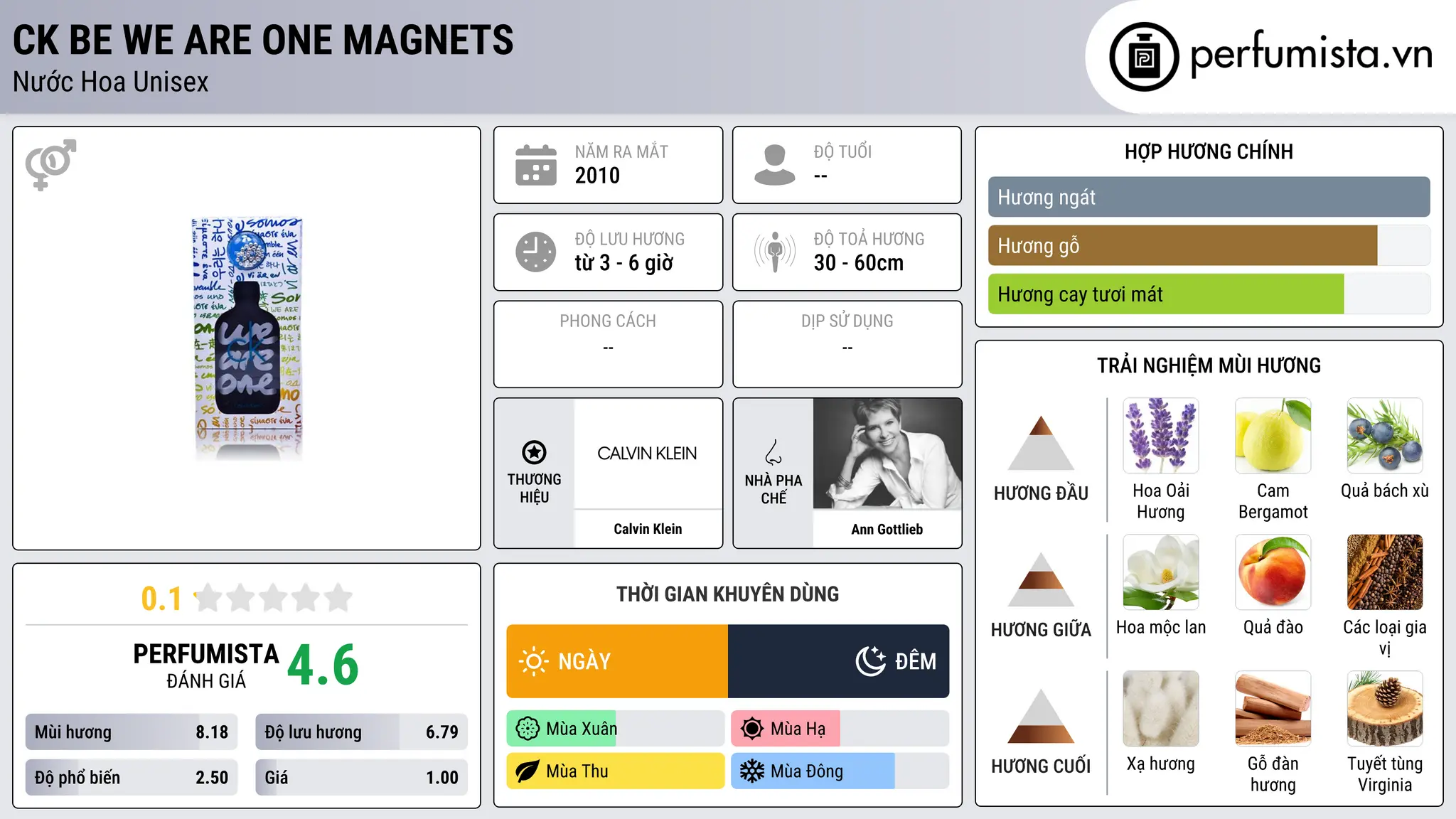1456x819 pixels.
Task: Click the Dịp sử dụng occasion card
Action: coord(847,344)
